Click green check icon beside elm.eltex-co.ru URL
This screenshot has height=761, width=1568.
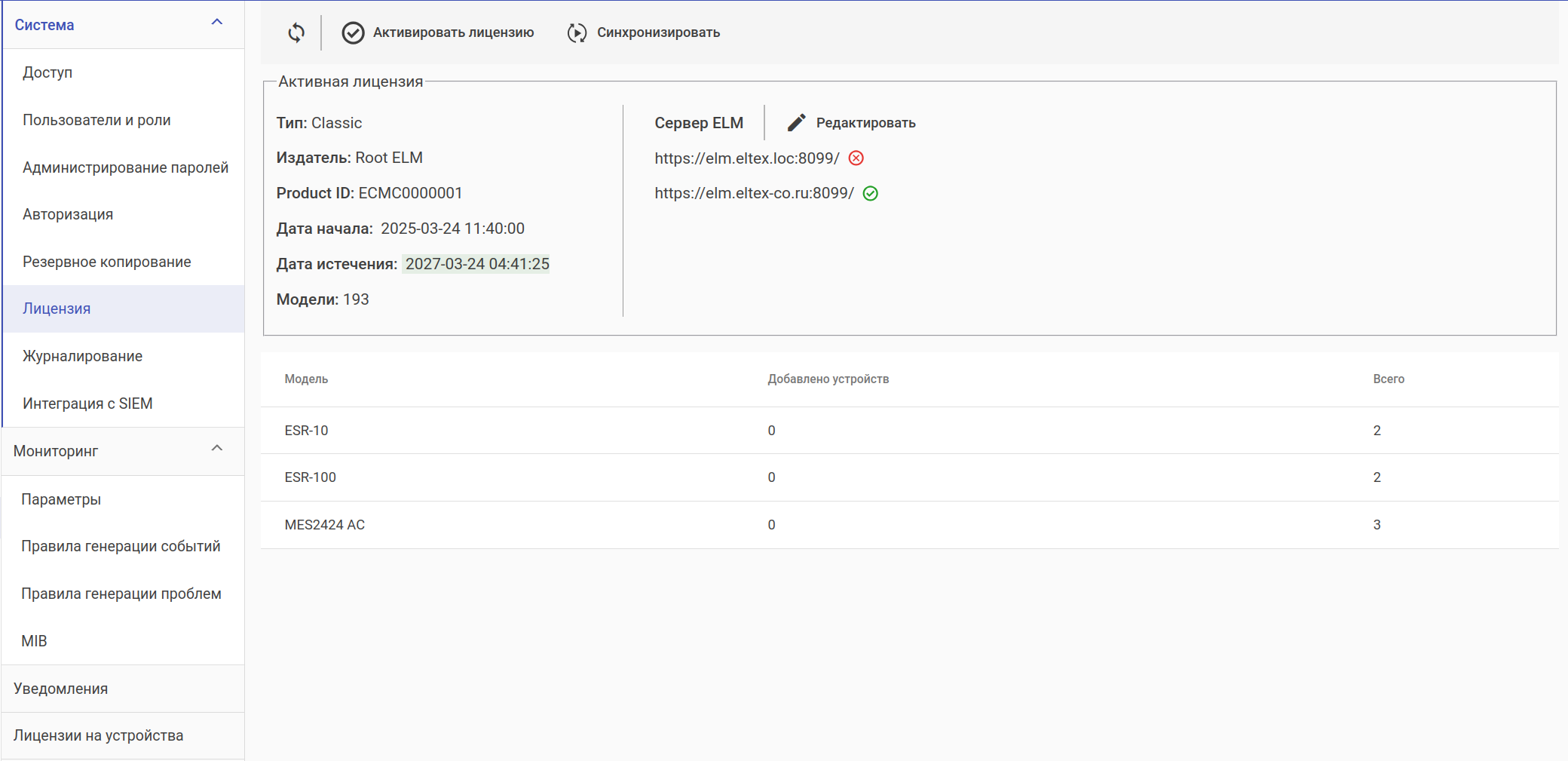tap(871, 194)
